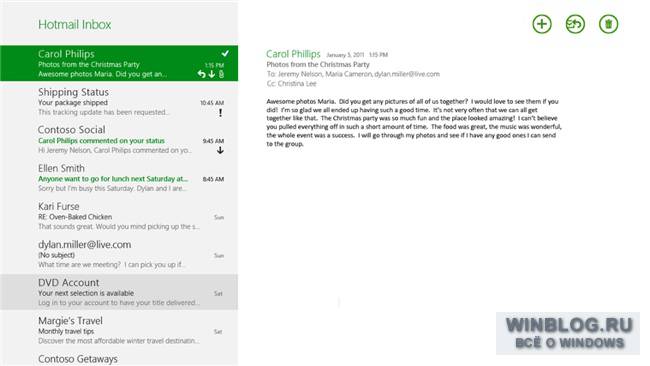Click Jeremy Nelson in the To line

(299, 74)
